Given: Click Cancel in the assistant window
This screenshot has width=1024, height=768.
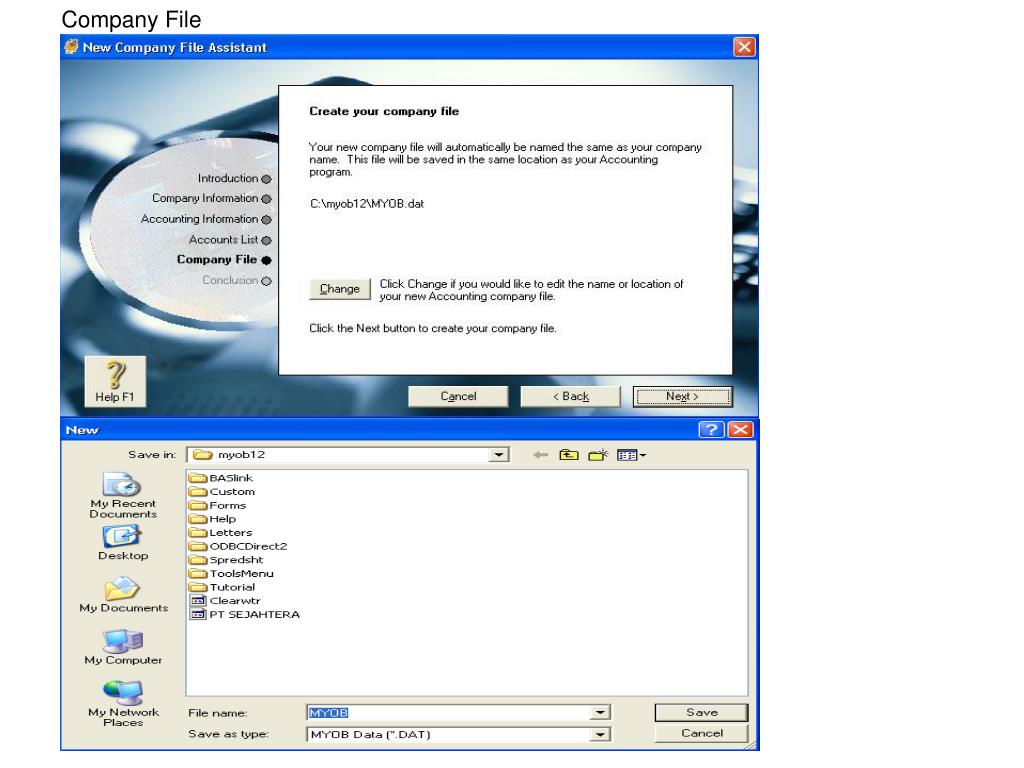Looking at the screenshot, I should tap(458, 396).
